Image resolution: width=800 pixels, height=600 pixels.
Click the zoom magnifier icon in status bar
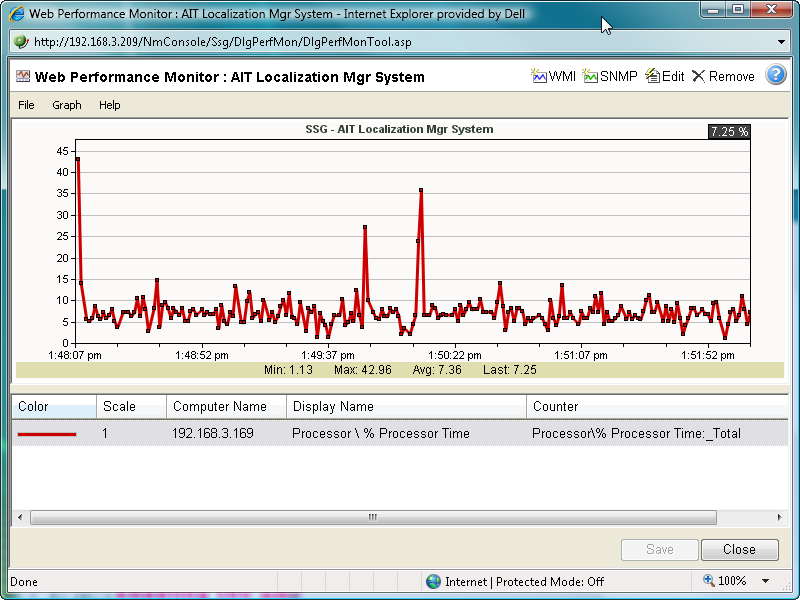click(707, 581)
